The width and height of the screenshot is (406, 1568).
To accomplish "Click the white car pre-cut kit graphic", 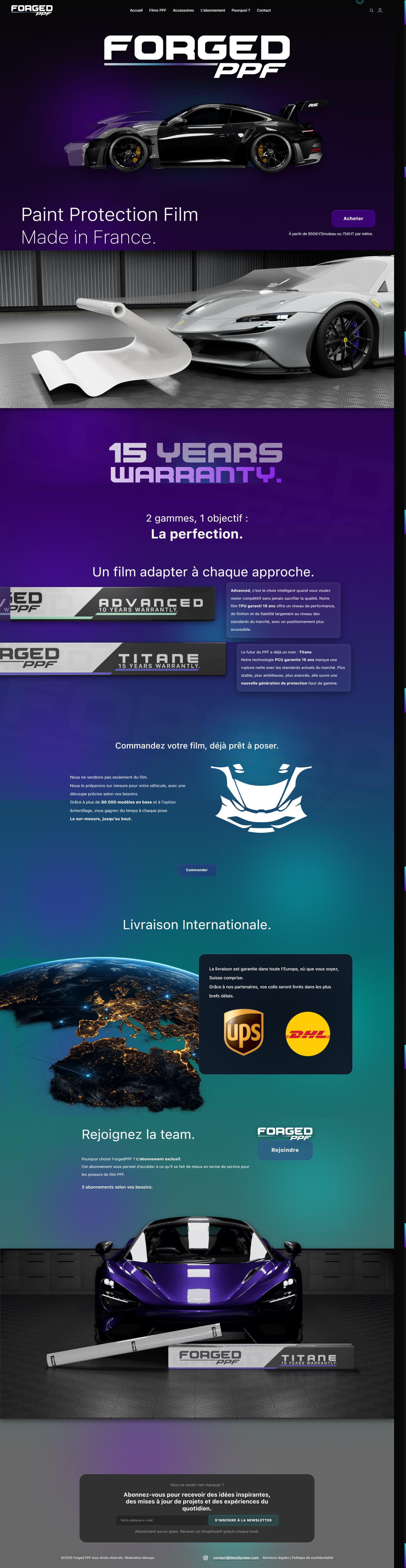I will tap(261, 798).
